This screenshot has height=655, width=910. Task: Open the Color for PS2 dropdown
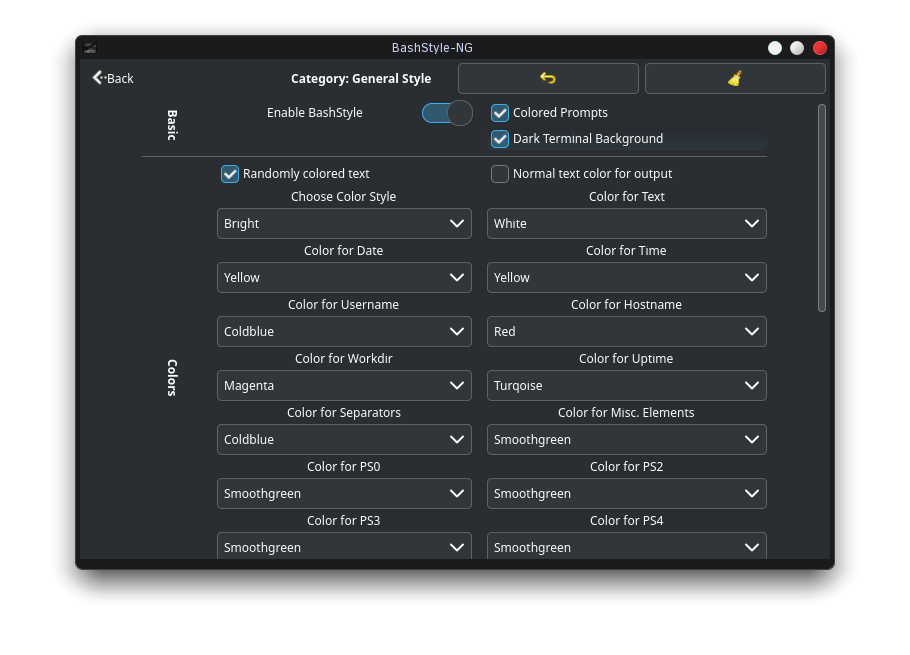click(627, 493)
